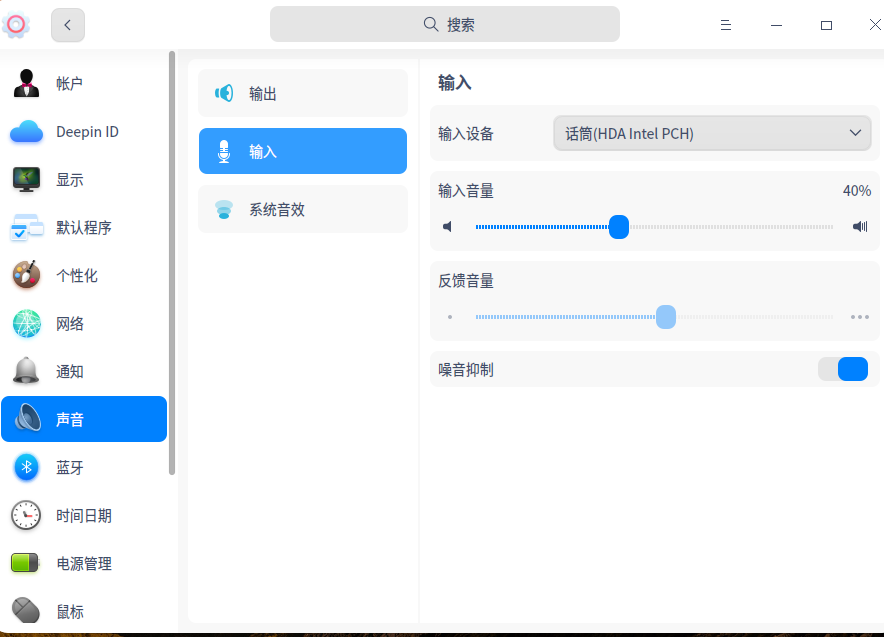Select the Deepin ID cloud icon
The image size is (884, 637).
(x=26, y=132)
